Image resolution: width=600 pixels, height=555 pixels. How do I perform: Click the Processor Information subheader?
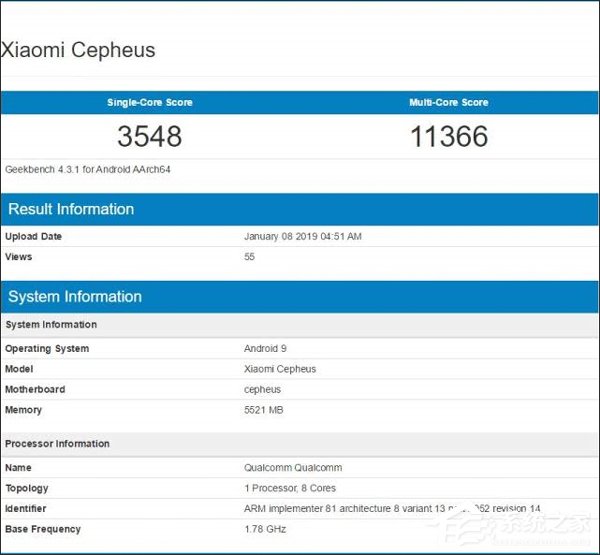pyautogui.click(x=300, y=444)
